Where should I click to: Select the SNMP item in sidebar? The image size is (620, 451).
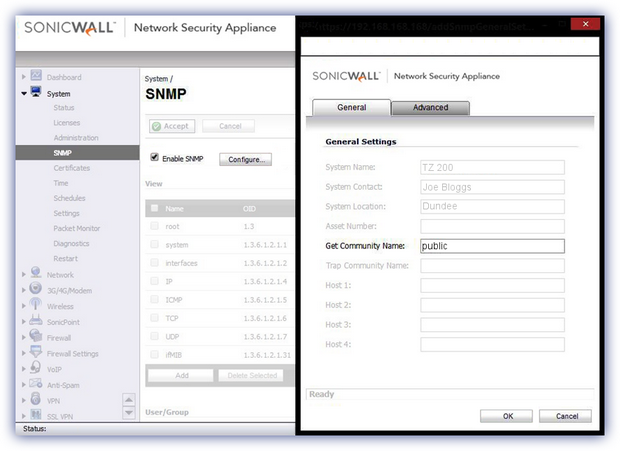(x=78, y=153)
